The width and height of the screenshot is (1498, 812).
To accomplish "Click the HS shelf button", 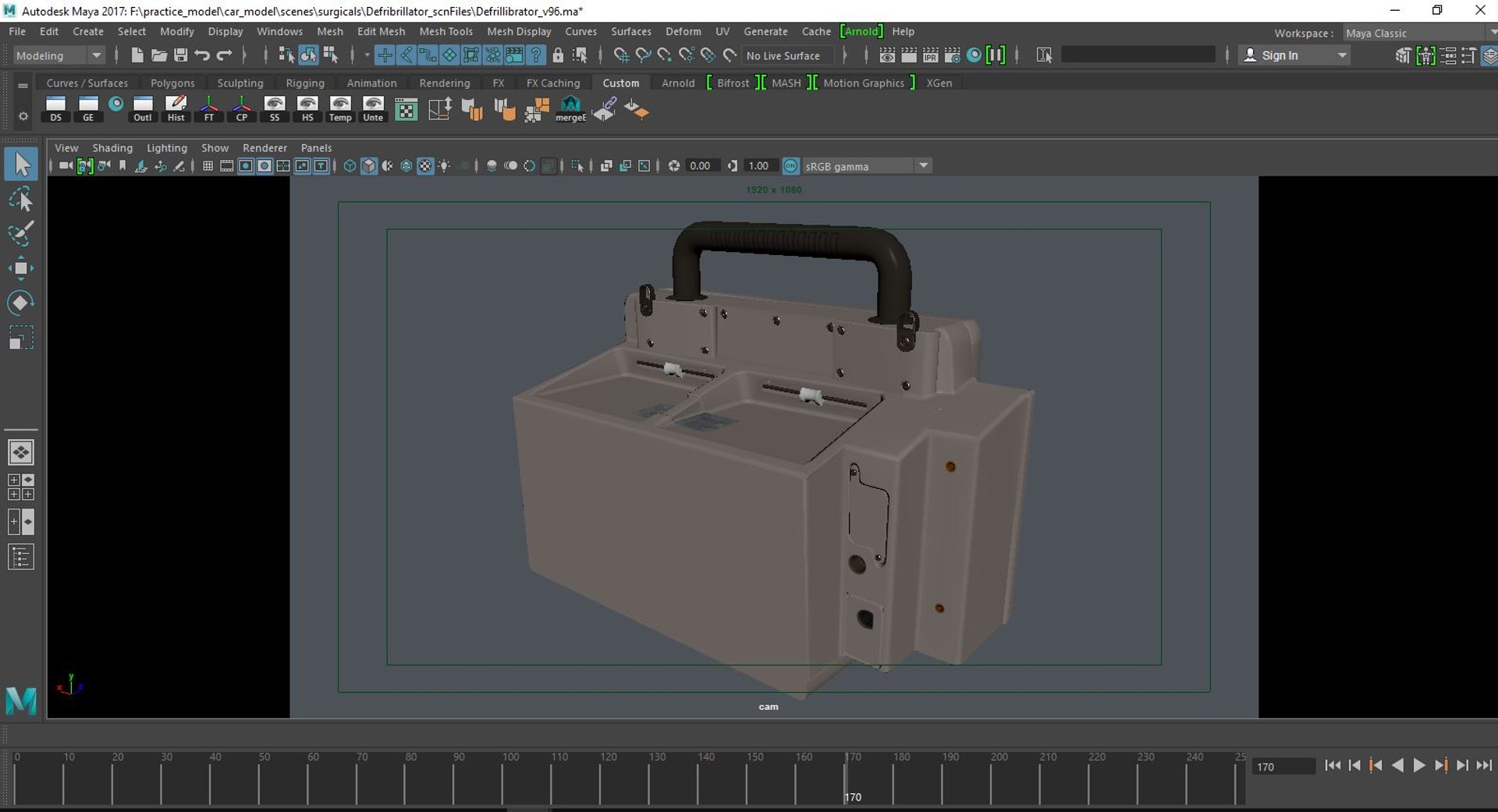I will point(307,109).
